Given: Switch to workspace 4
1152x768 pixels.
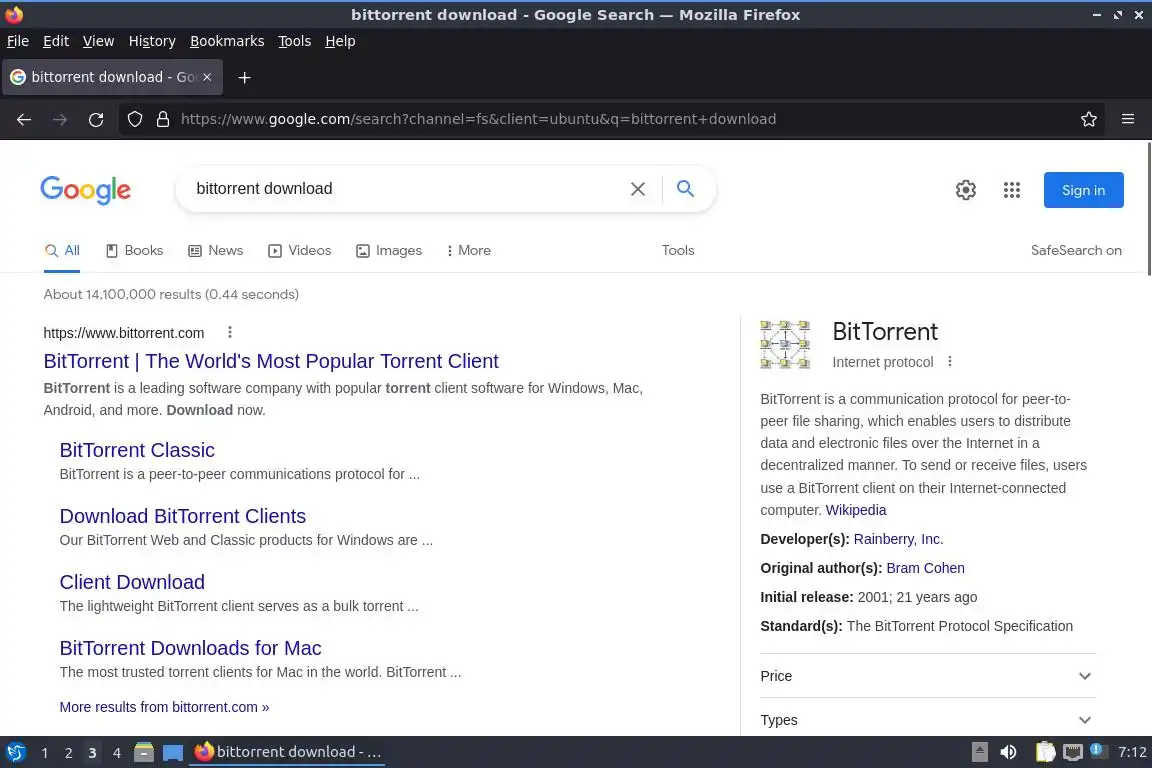Looking at the screenshot, I should tap(117, 753).
